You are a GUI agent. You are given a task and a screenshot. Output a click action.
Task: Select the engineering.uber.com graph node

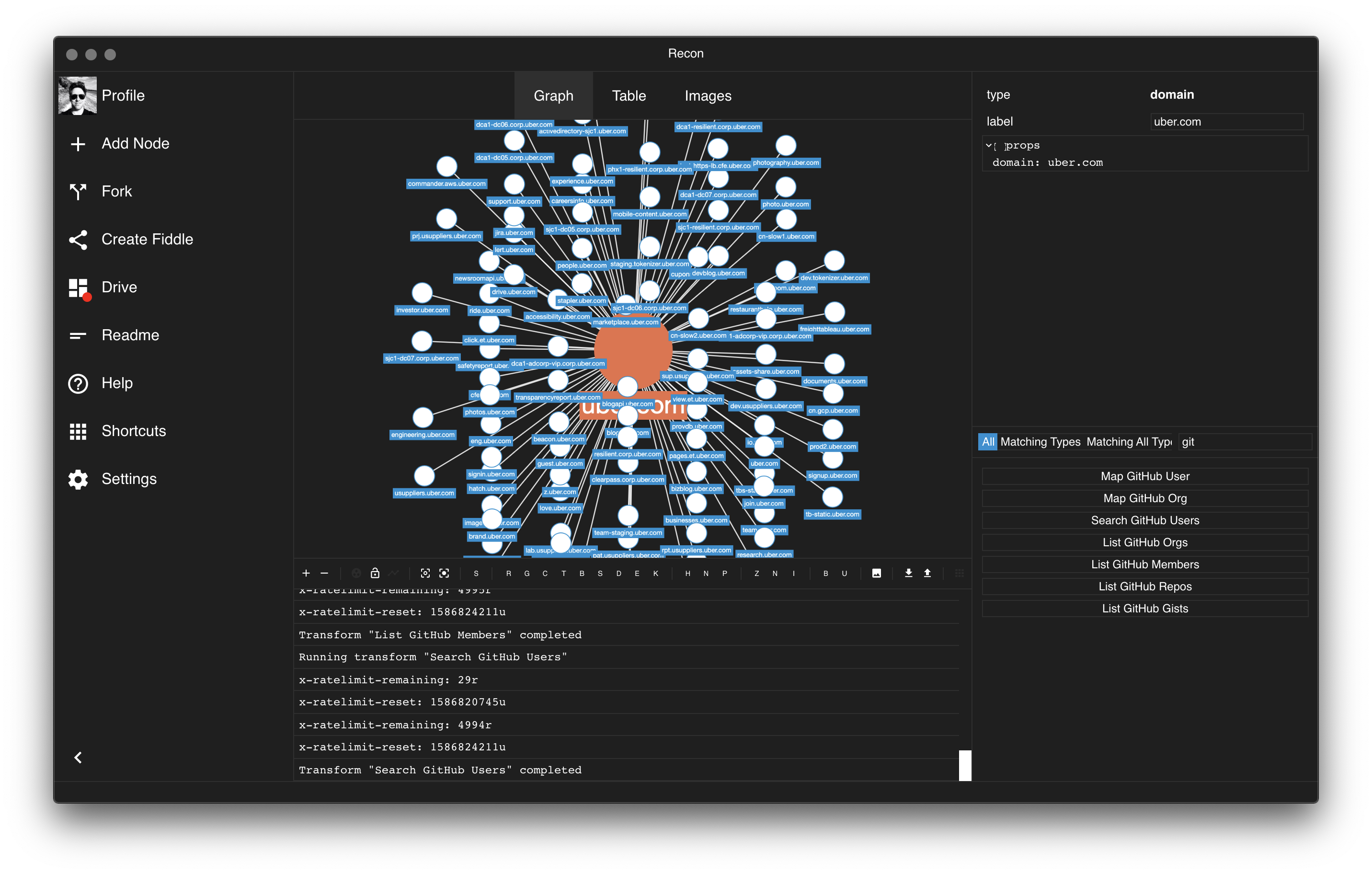[x=423, y=418]
